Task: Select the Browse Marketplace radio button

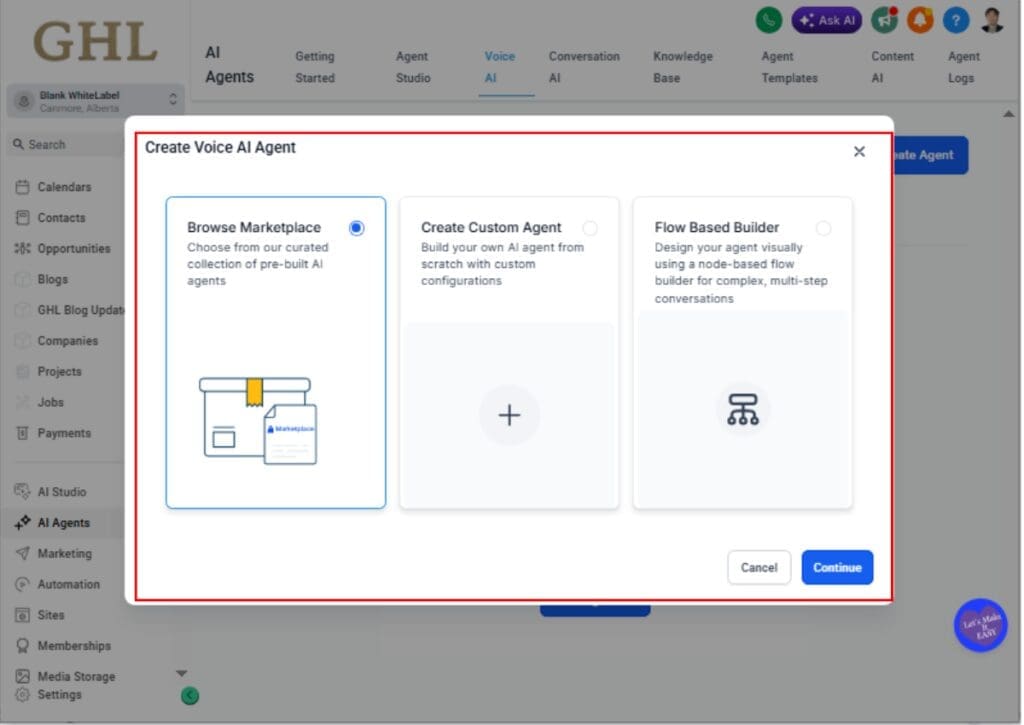Action: 357,228
